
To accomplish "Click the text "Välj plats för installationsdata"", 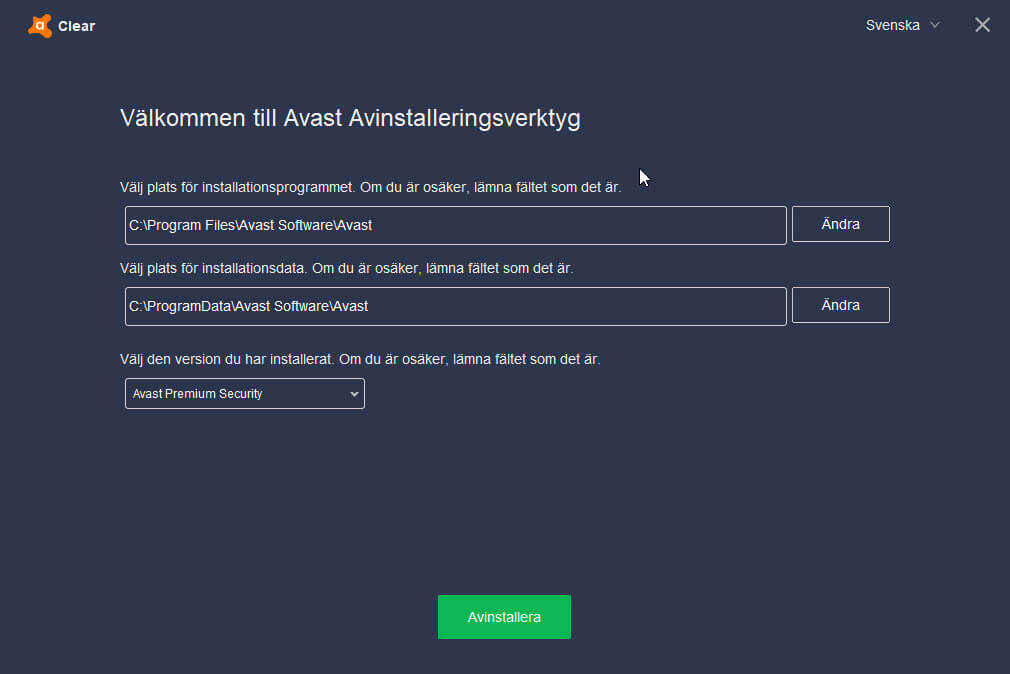I will pos(213,269).
